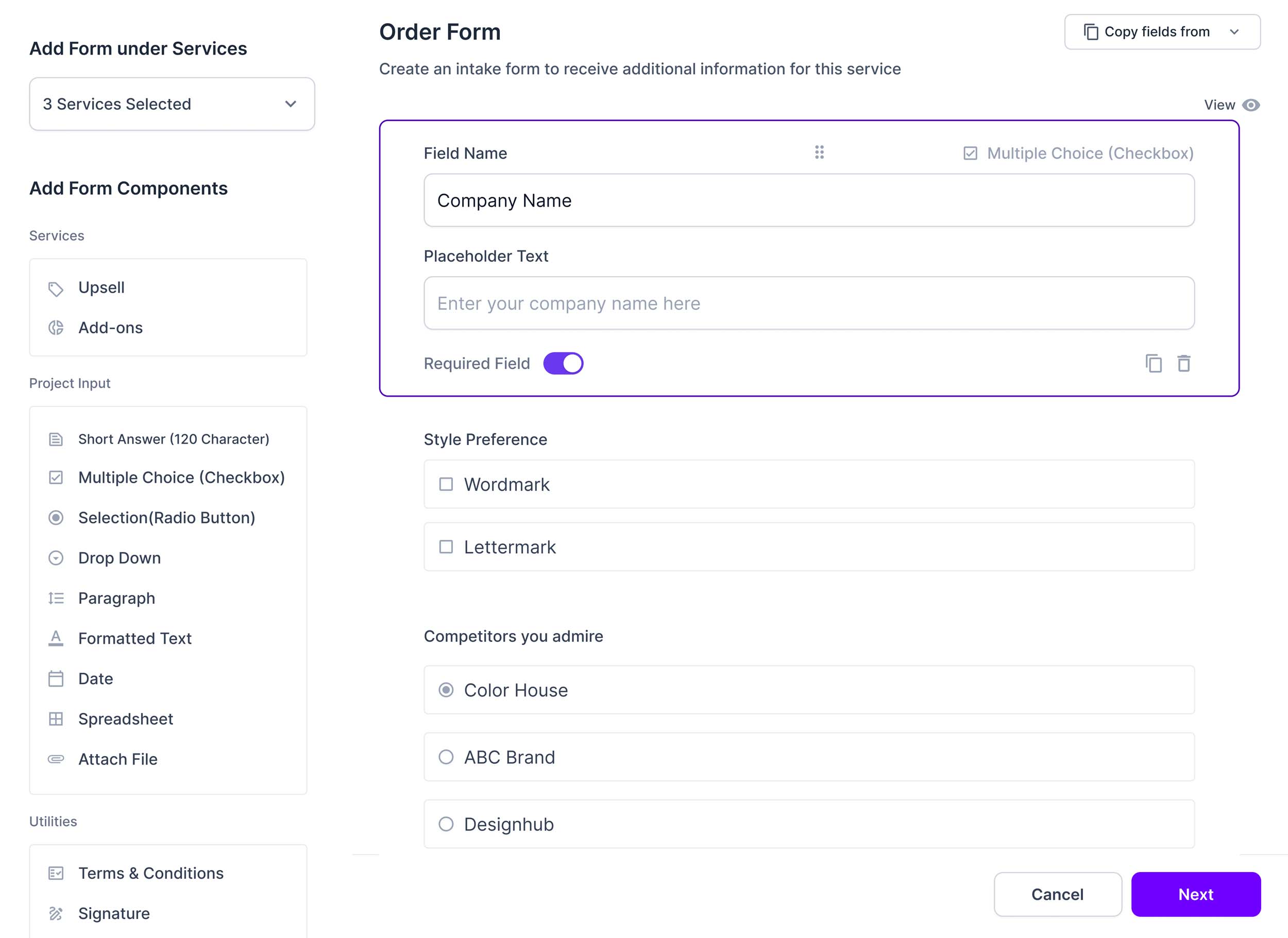The image size is (1288, 938).
Task: Click the drag handle above Company Name field
Action: coord(820,152)
